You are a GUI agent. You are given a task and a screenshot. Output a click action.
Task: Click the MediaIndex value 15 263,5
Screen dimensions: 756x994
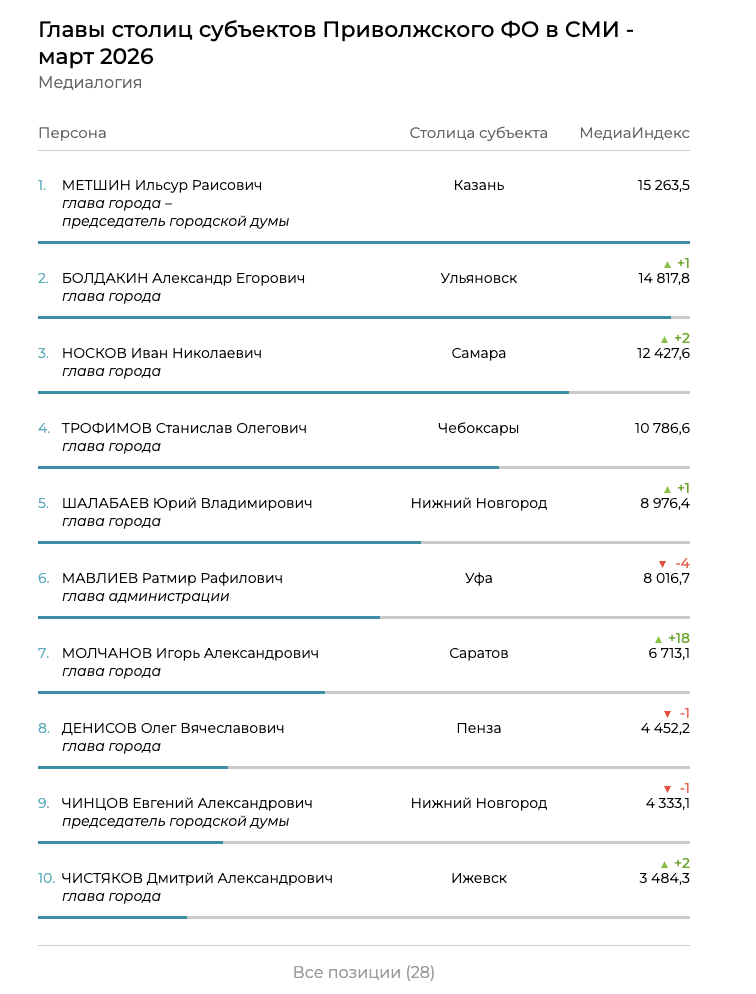pyautogui.click(x=663, y=185)
